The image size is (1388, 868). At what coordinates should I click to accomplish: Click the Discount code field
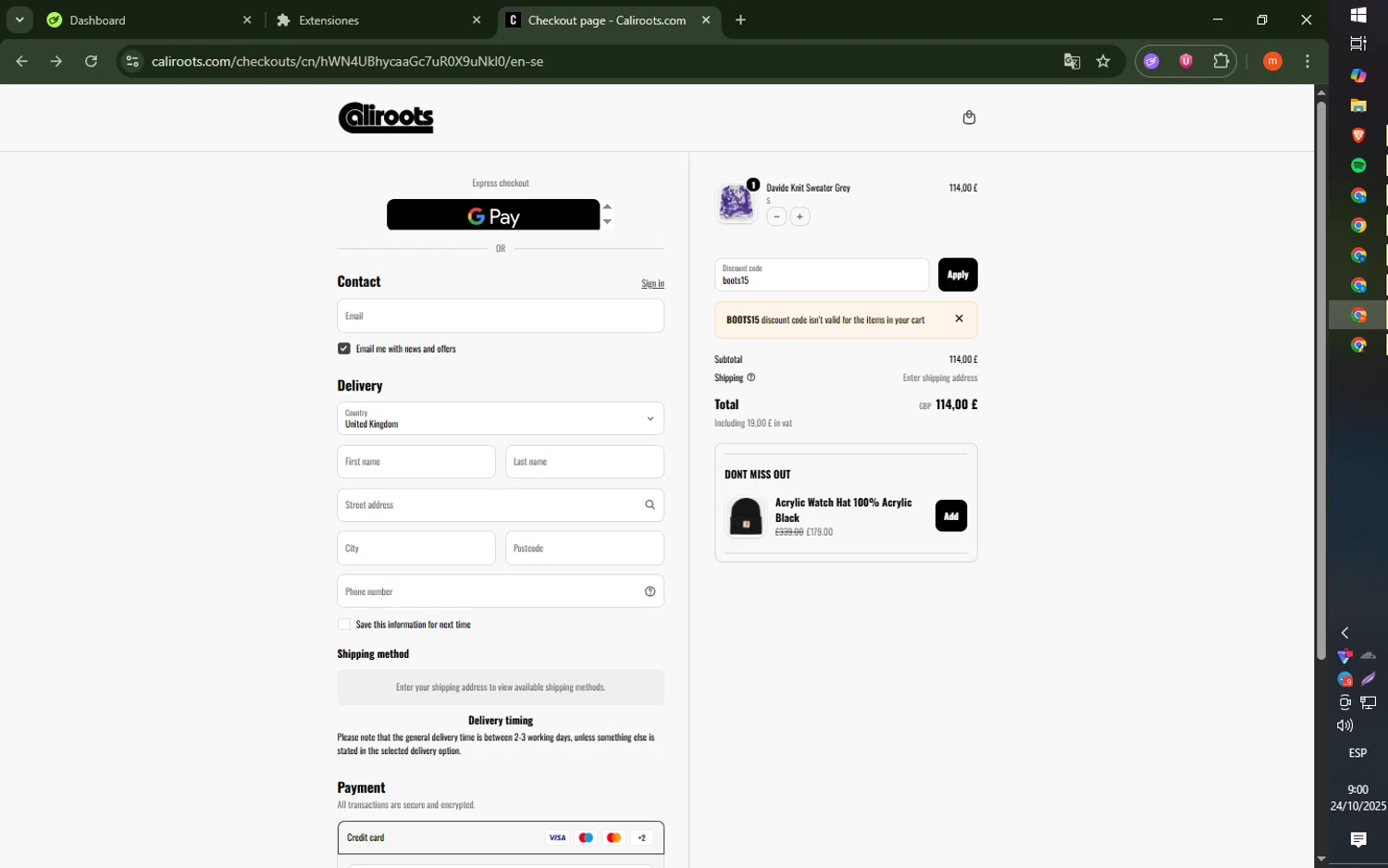822,275
